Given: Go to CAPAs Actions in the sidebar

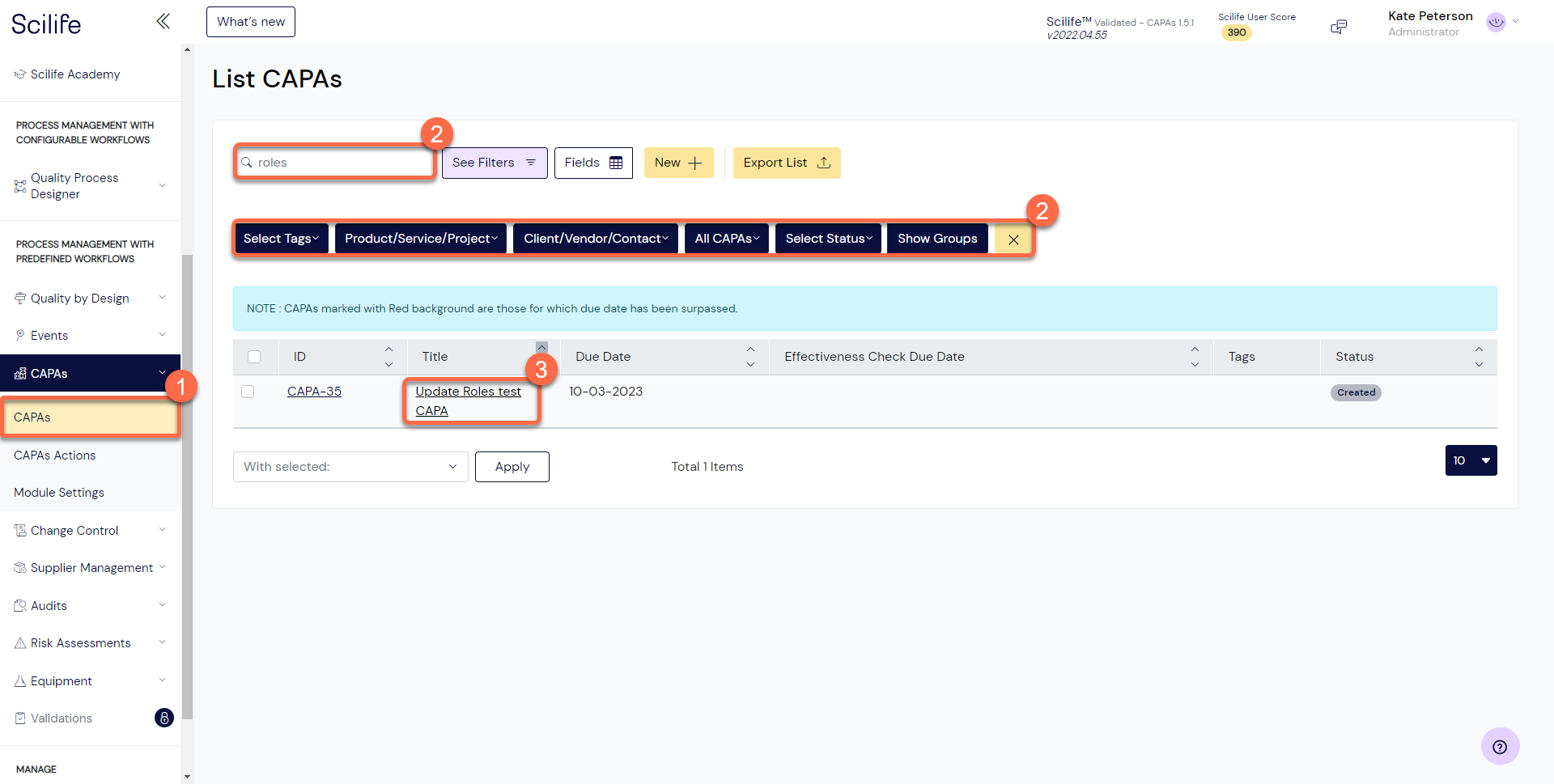Looking at the screenshot, I should coord(54,455).
